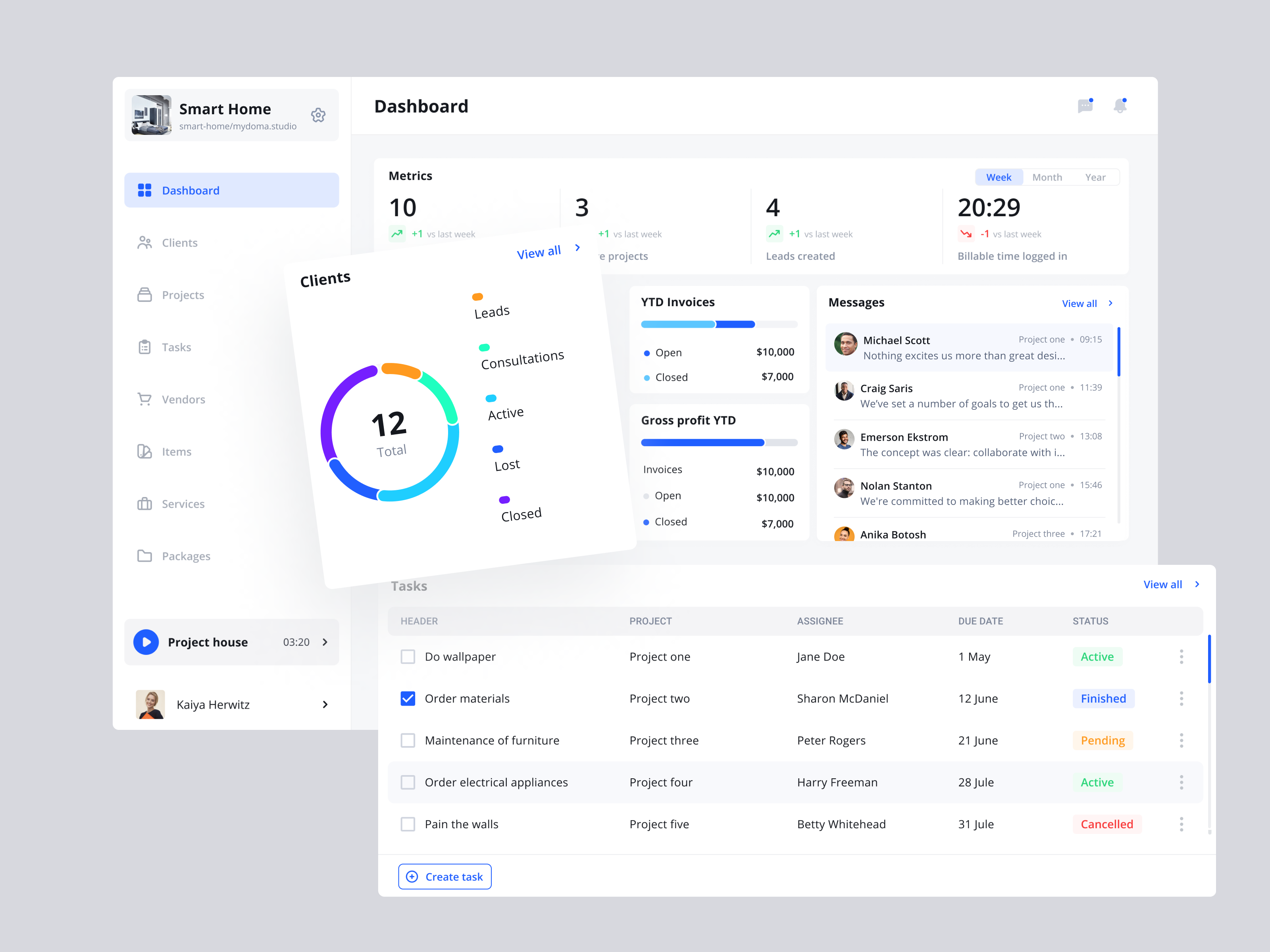Tick Maintenance of furniture checkbox
The width and height of the screenshot is (1270, 952).
(x=408, y=740)
